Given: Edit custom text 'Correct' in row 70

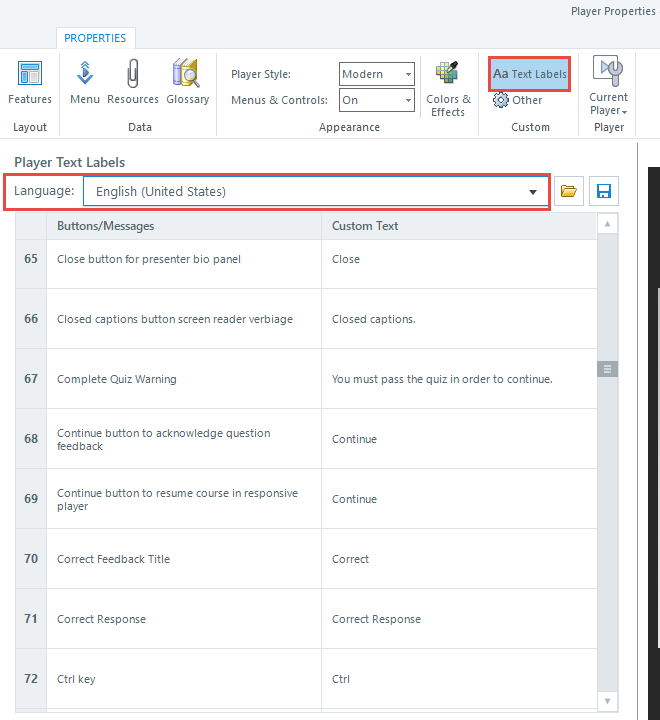Looking at the screenshot, I should (459, 559).
